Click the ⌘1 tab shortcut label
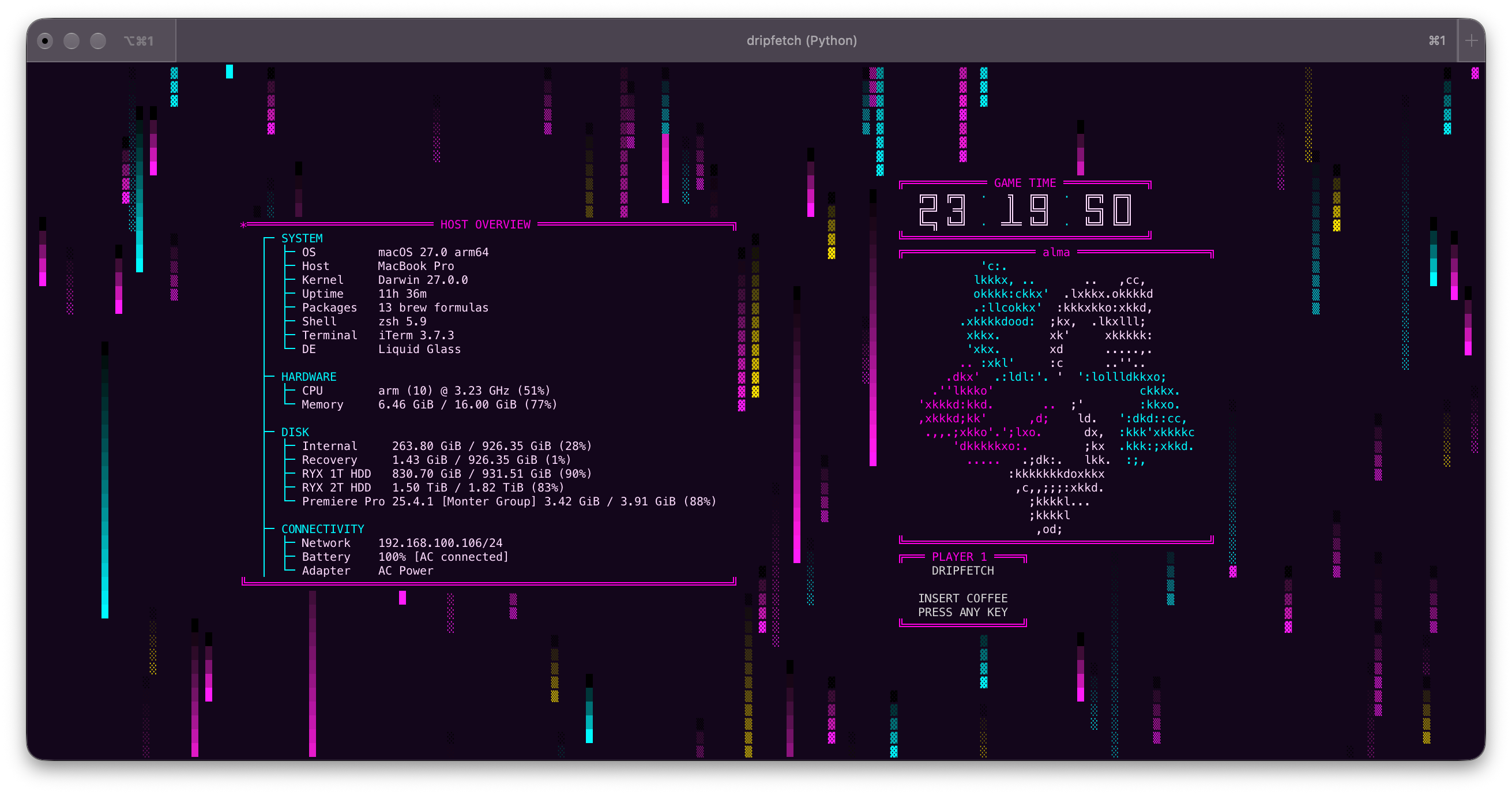1512x795 pixels. click(x=1436, y=40)
